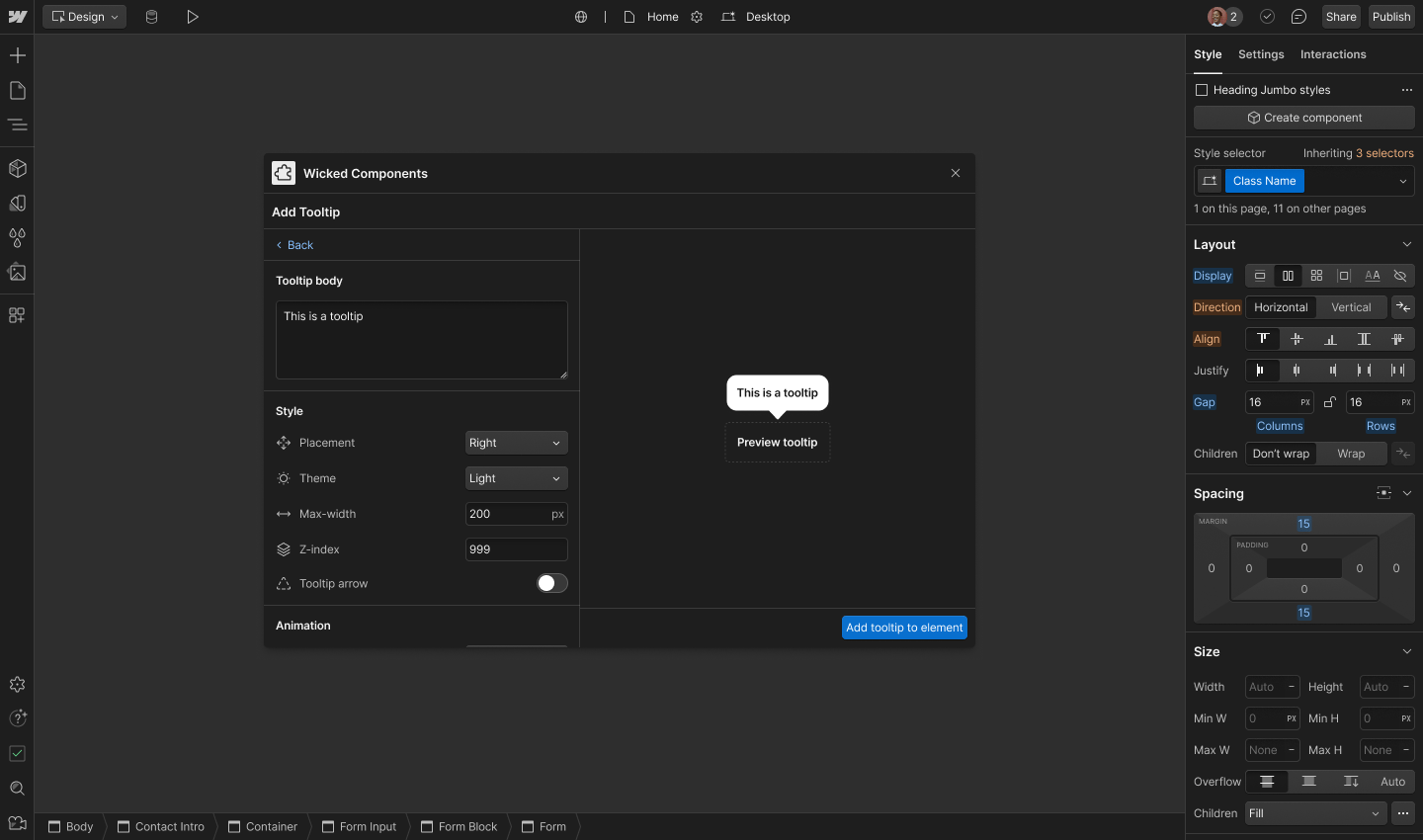Set display to block icon

pyautogui.click(x=1260, y=276)
